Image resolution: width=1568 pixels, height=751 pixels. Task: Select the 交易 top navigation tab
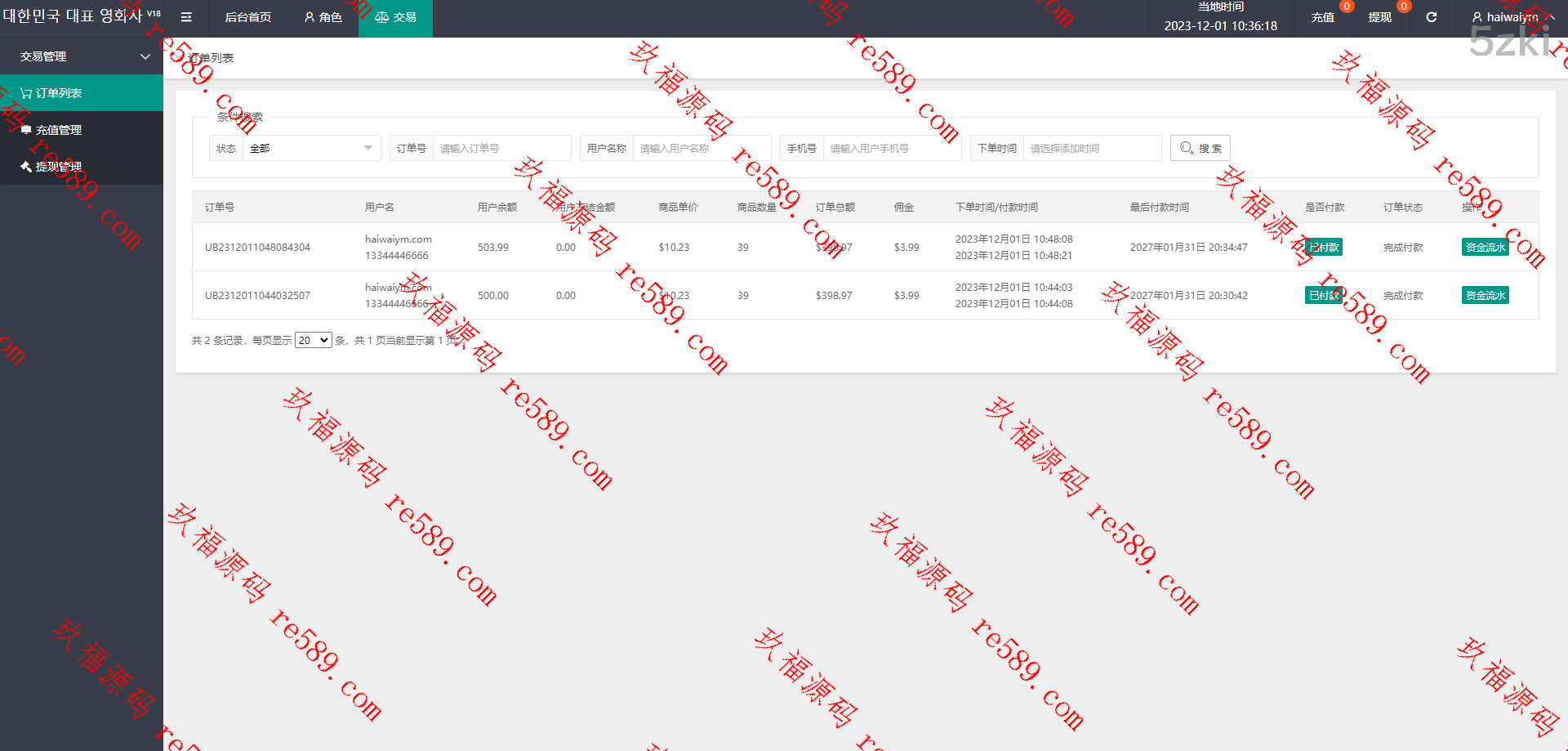point(395,17)
